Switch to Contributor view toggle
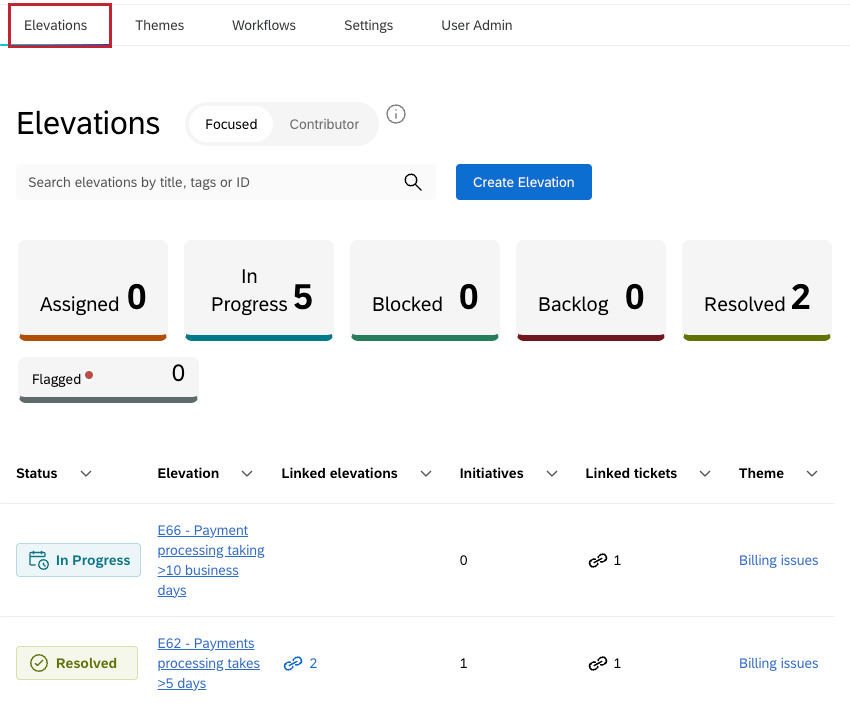The image size is (850, 706). click(x=324, y=124)
